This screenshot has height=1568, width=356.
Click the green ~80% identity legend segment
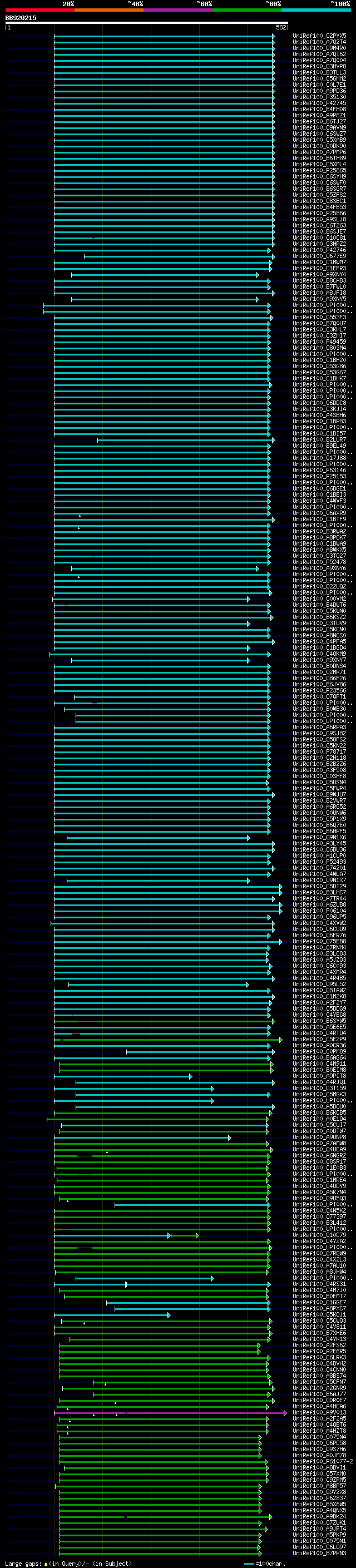tap(247, 10)
